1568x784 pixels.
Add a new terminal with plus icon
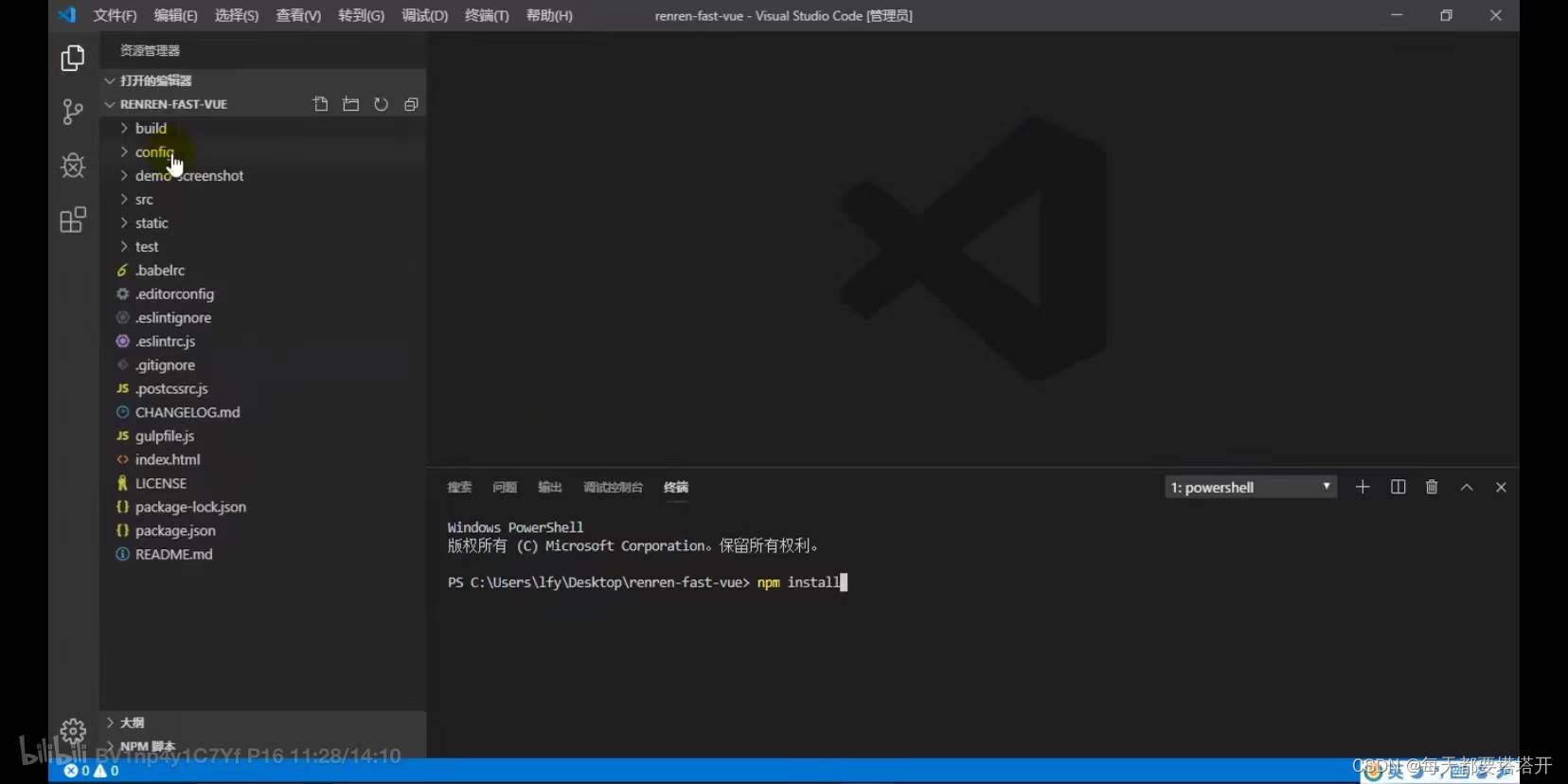pyautogui.click(x=1363, y=487)
